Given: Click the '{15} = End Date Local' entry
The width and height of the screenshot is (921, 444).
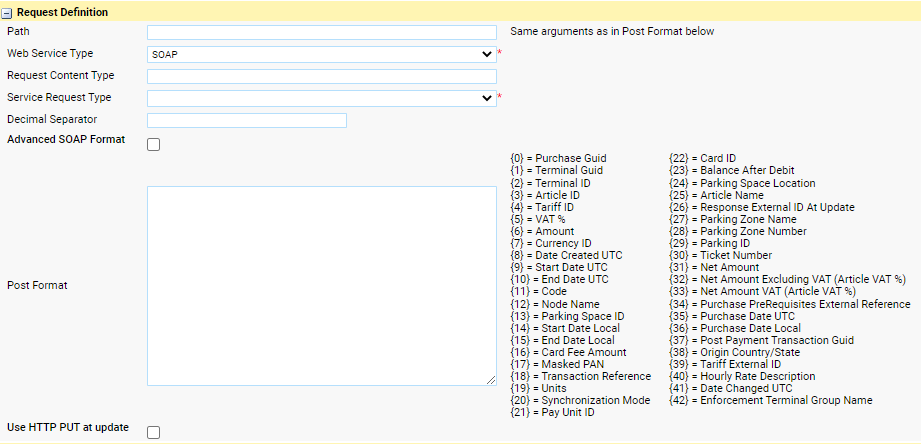Looking at the screenshot, I should coord(563,340).
